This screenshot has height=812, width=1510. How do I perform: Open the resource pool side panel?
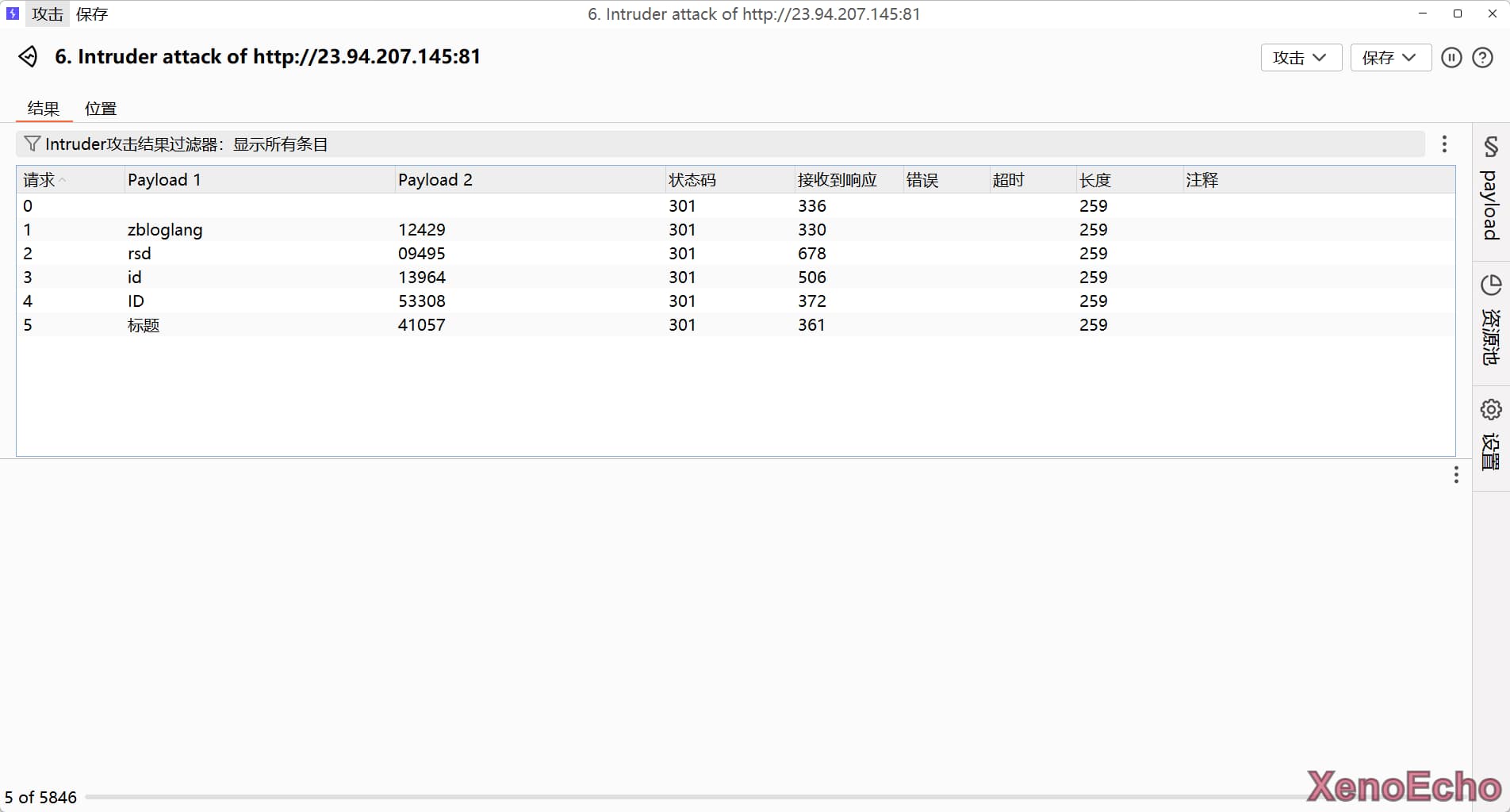click(x=1491, y=320)
